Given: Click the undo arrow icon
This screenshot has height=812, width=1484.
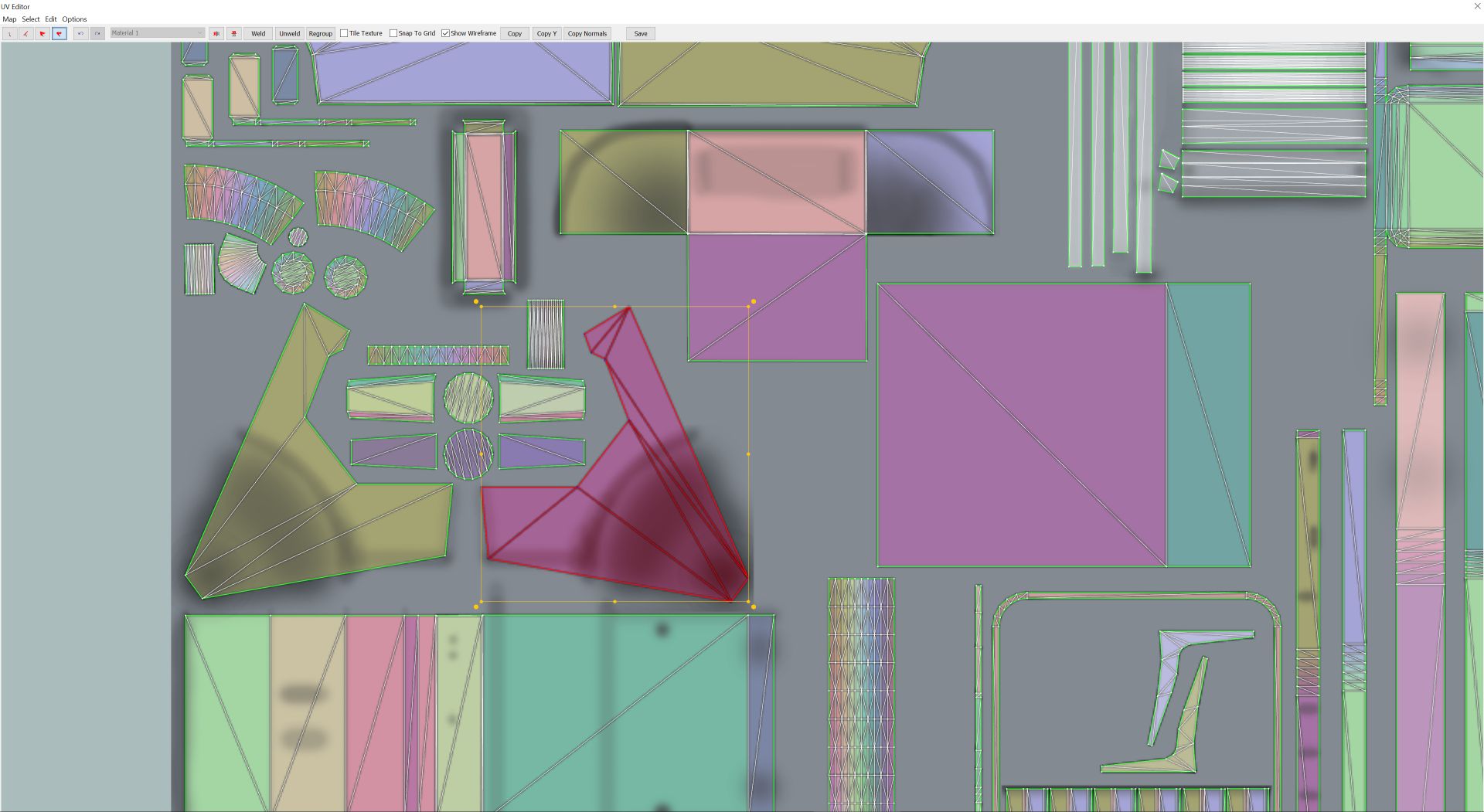Looking at the screenshot, I should tap(80, 33).
